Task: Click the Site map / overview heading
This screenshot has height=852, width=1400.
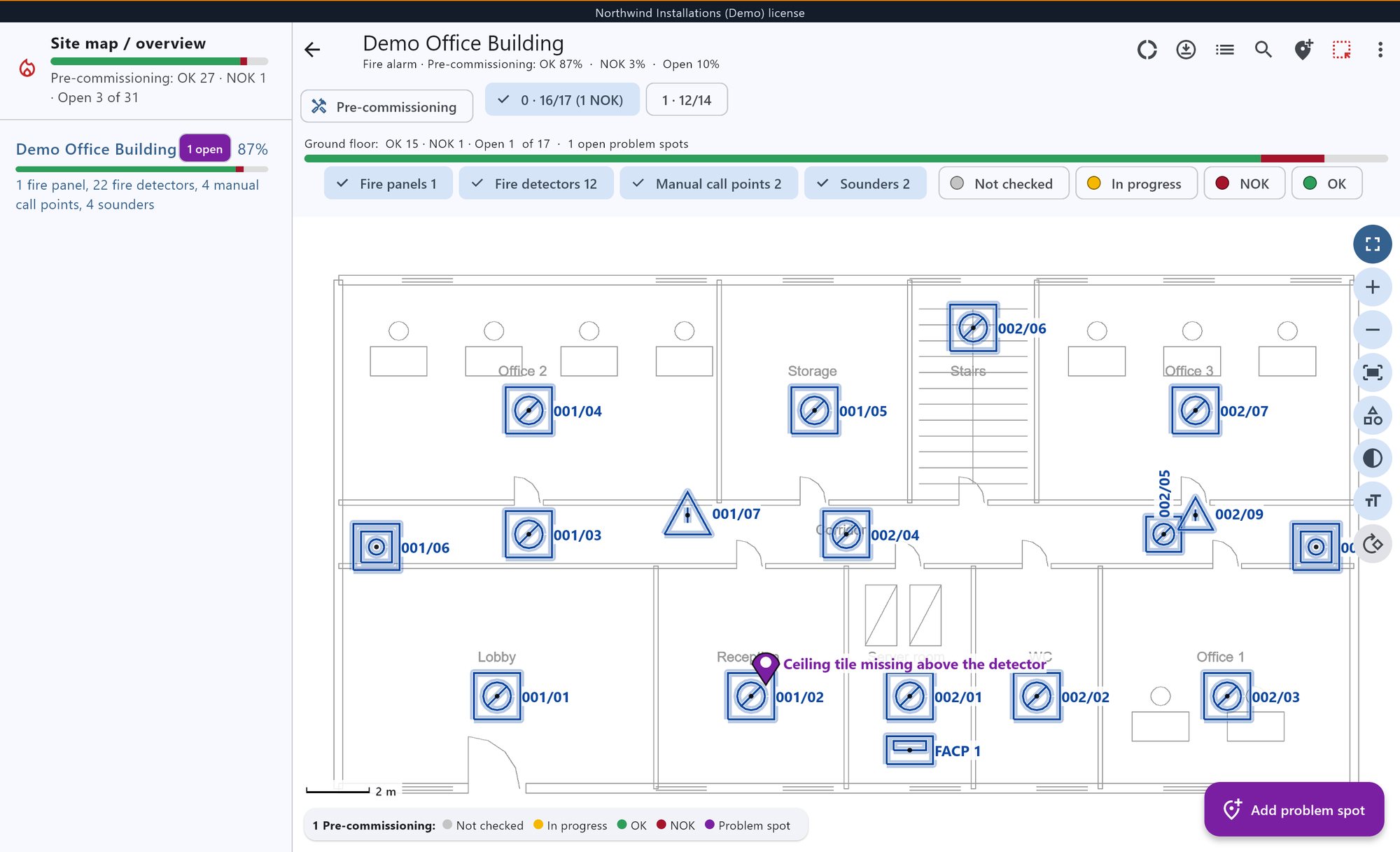Action: pyautogui.click(x=128, y=43)
